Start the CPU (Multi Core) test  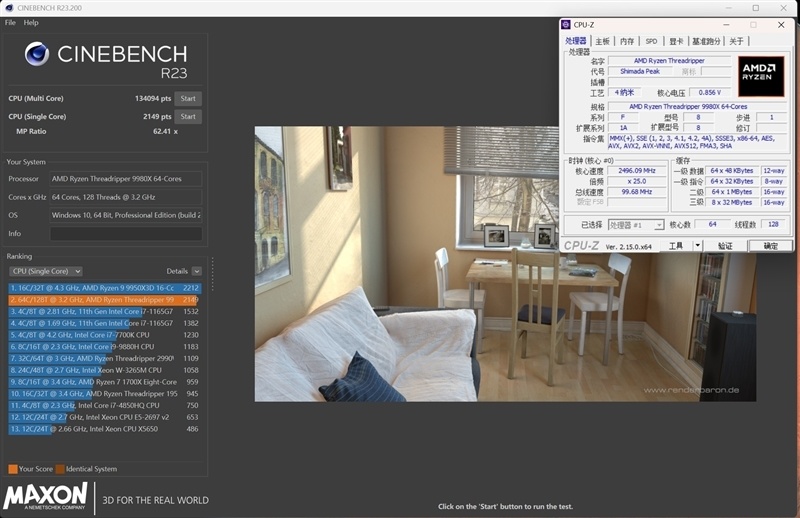187,98
